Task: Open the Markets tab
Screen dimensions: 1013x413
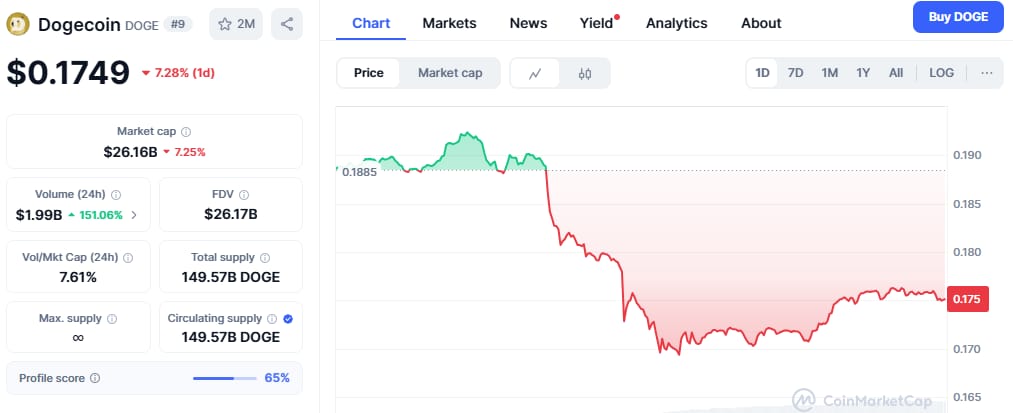Action: (x=449, y=23)
